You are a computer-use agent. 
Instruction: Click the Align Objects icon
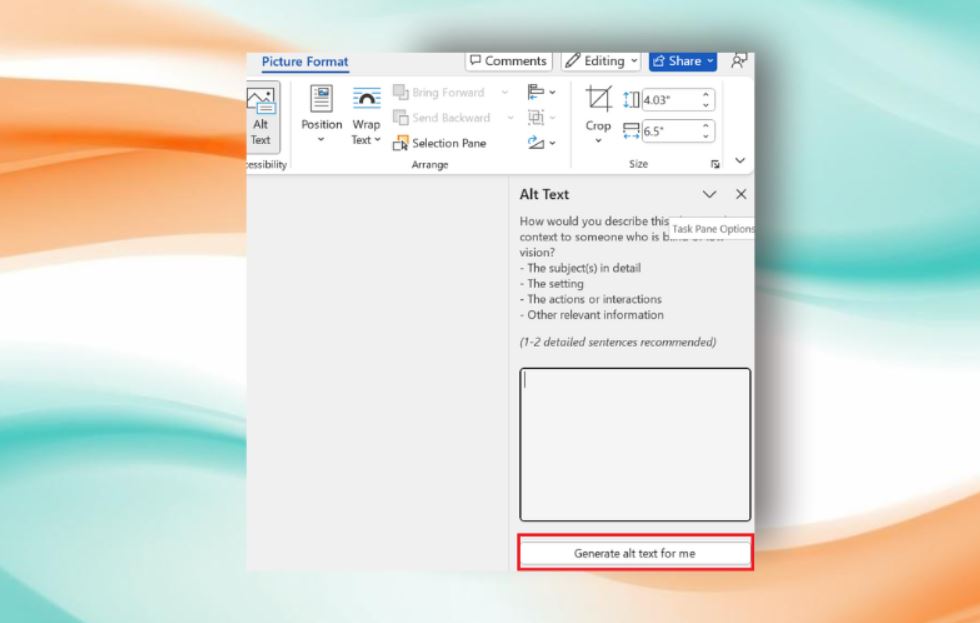coord(537,92)
